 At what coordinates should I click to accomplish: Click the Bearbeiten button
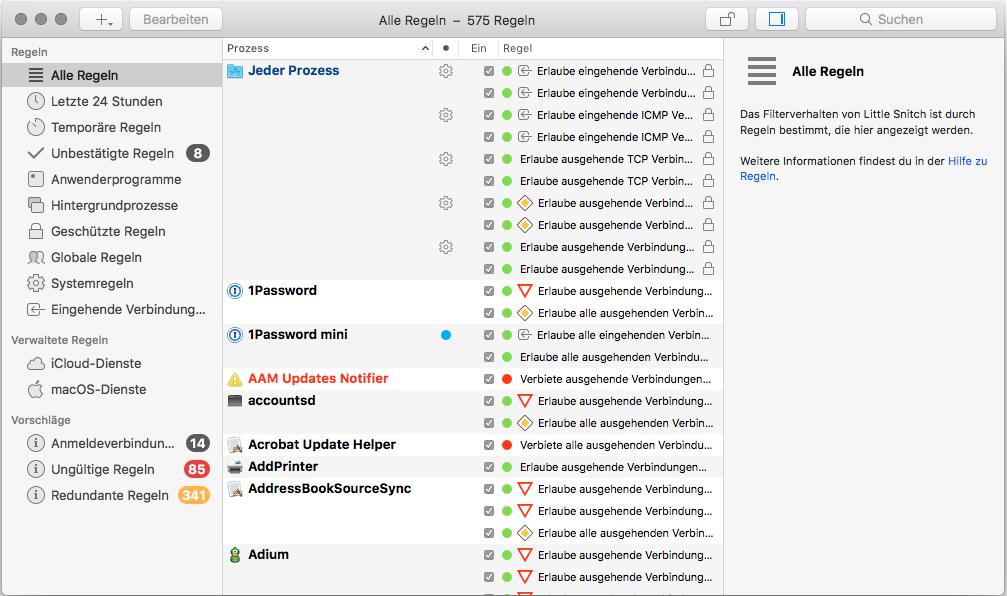point(176,19)
